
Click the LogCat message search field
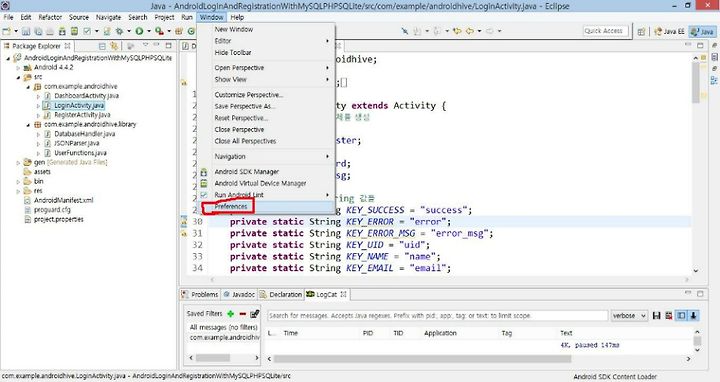click(437, 315)
